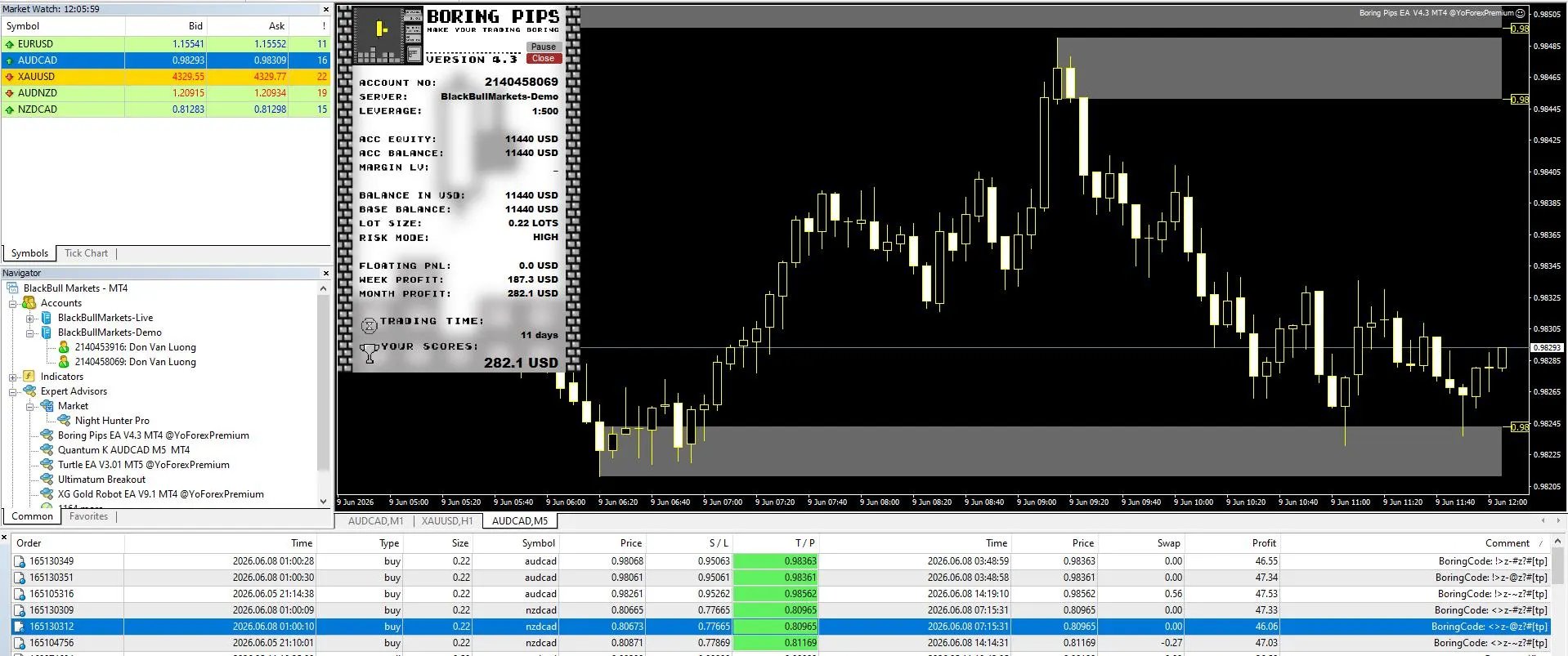Image resolution: width=1568 pixels, height=656 pixels.
Task: Collapse the Accounts tree node
Action: point(13,303)
